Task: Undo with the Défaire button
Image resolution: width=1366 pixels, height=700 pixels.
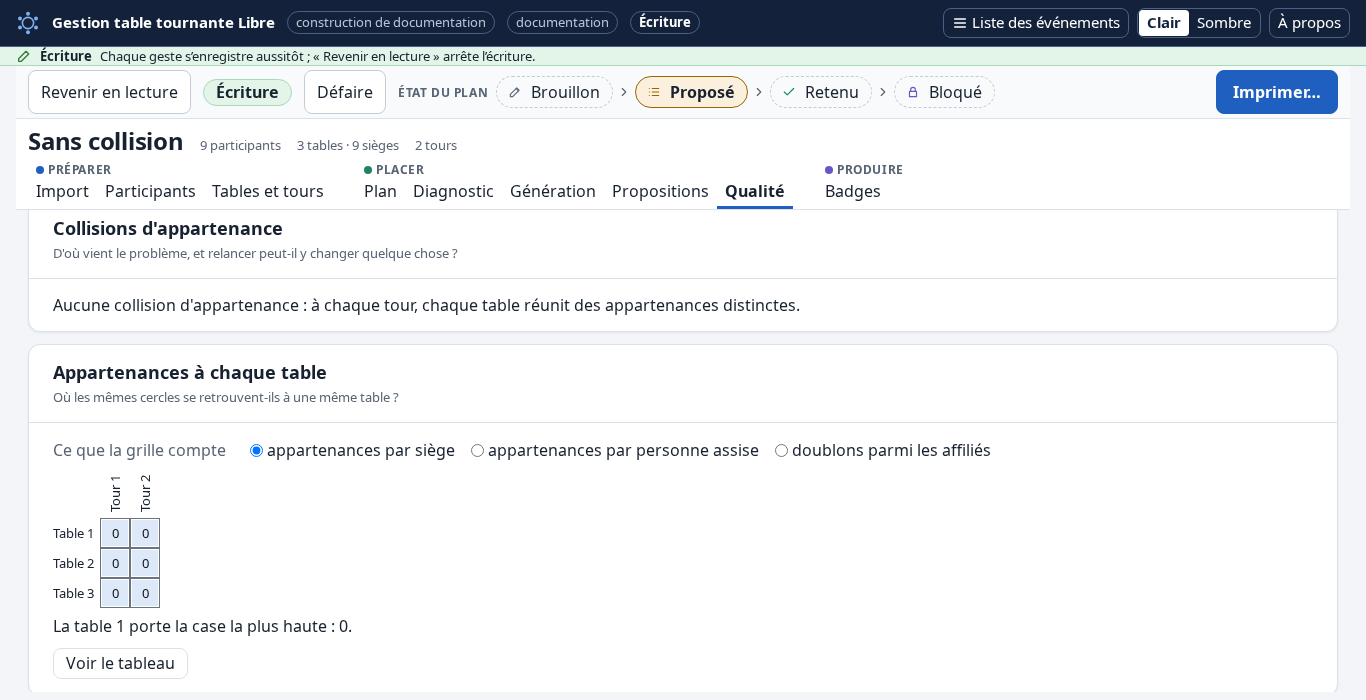Action: click(x=345, y=92)
